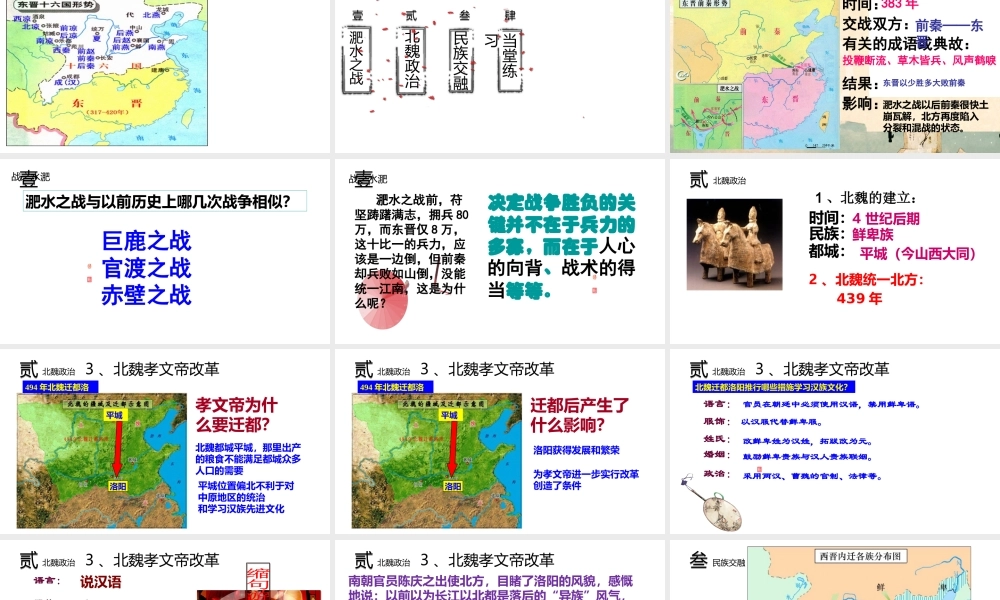The image size is (1000, 600).
Task: Choose the 民族交融 section box
Action: pos(460,60)
